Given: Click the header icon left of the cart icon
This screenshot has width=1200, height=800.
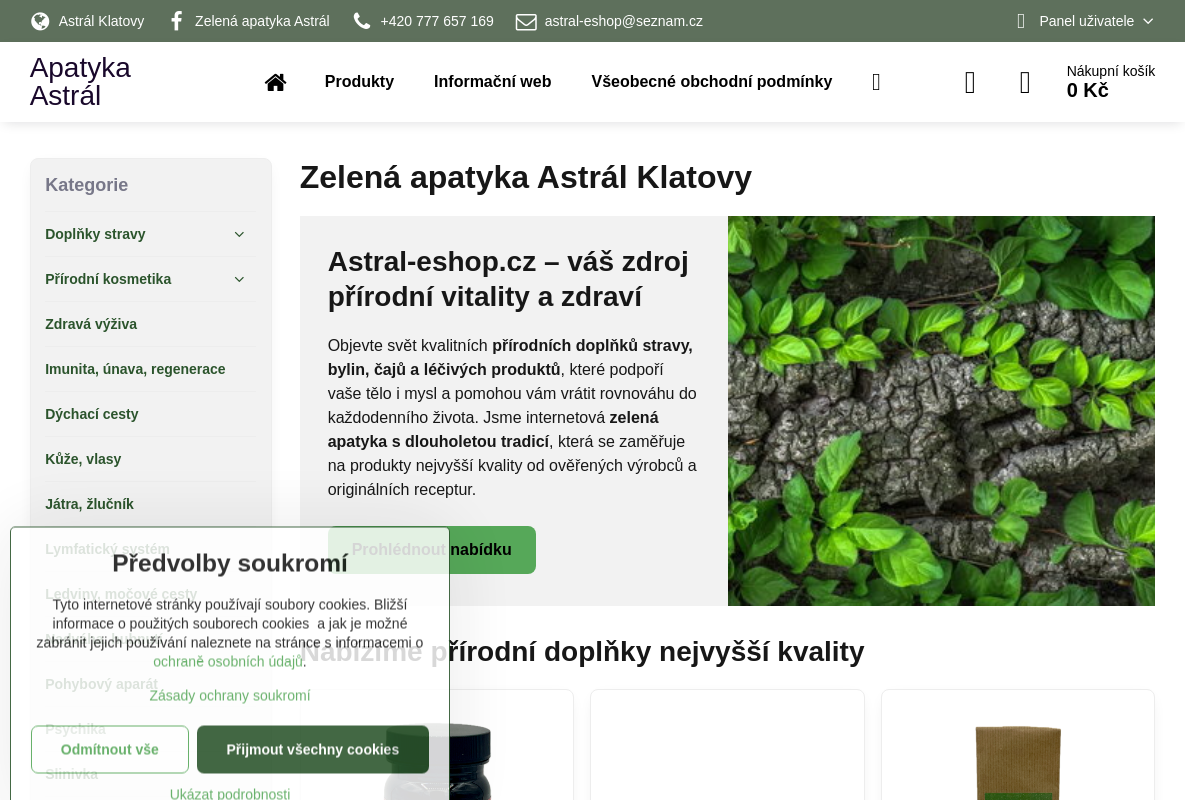Looking at the screenshot, I should (x=970, y=82).
